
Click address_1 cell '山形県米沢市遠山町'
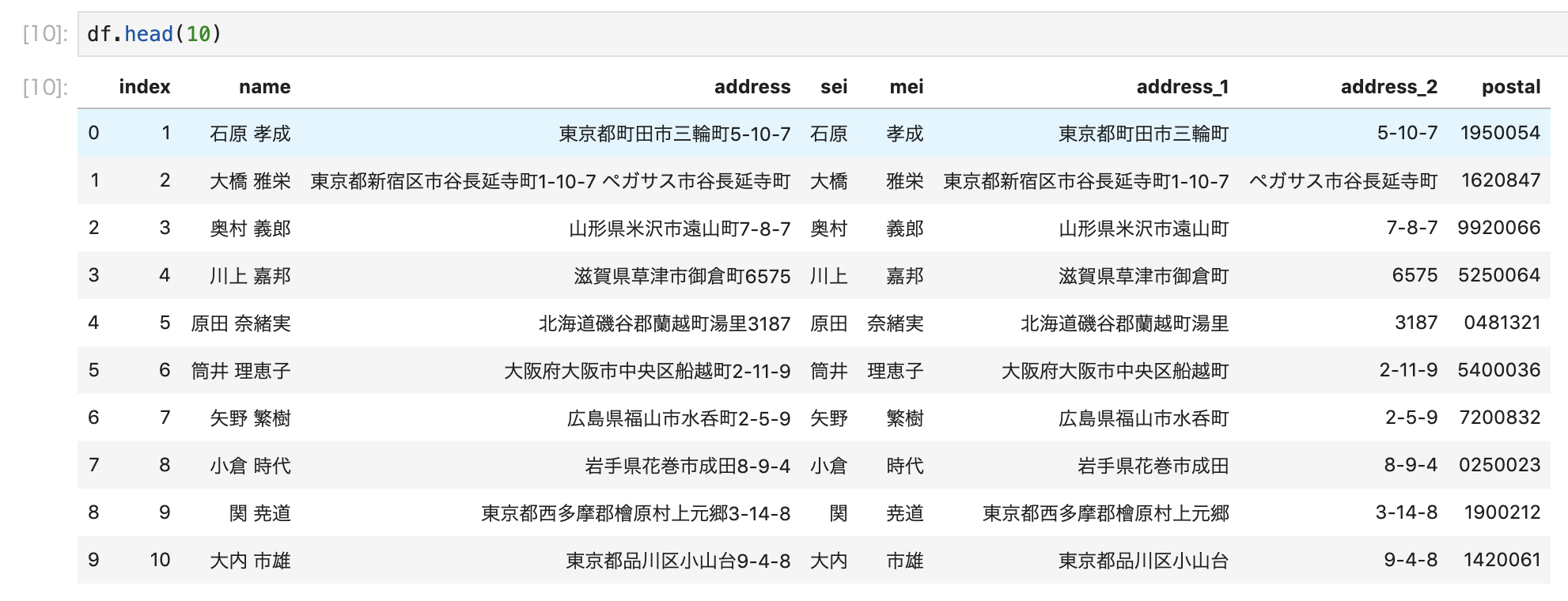1144,229
